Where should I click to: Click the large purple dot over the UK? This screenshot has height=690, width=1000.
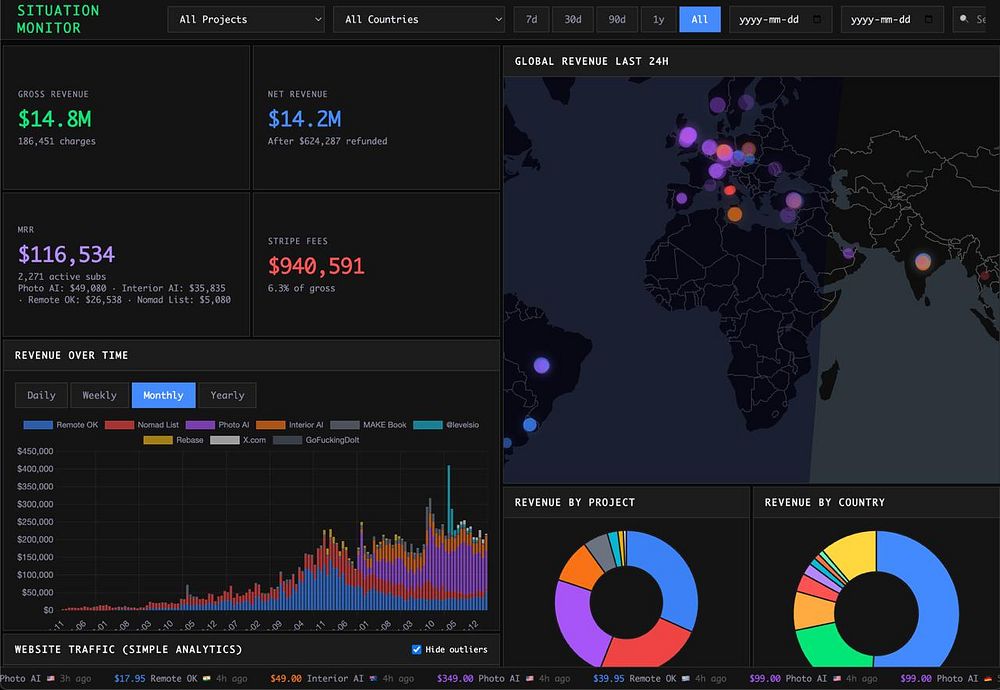pos(688,136)
